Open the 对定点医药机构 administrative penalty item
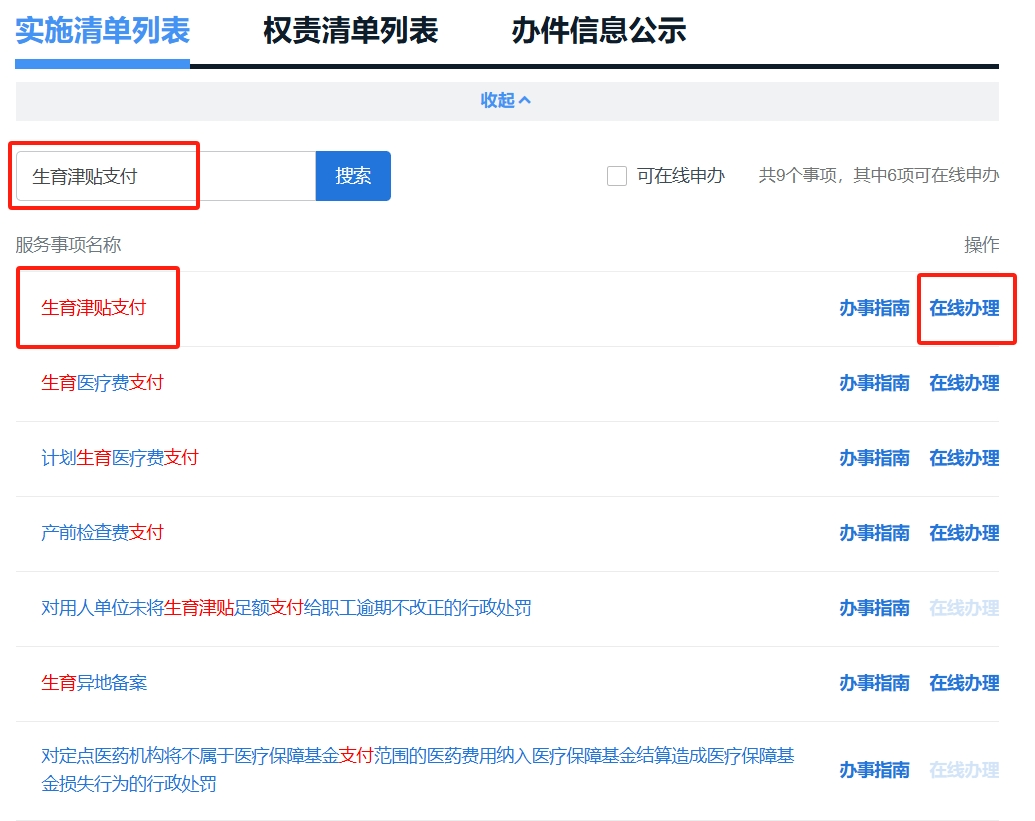Screen dimensions: 1035x821 coord(417,757)
